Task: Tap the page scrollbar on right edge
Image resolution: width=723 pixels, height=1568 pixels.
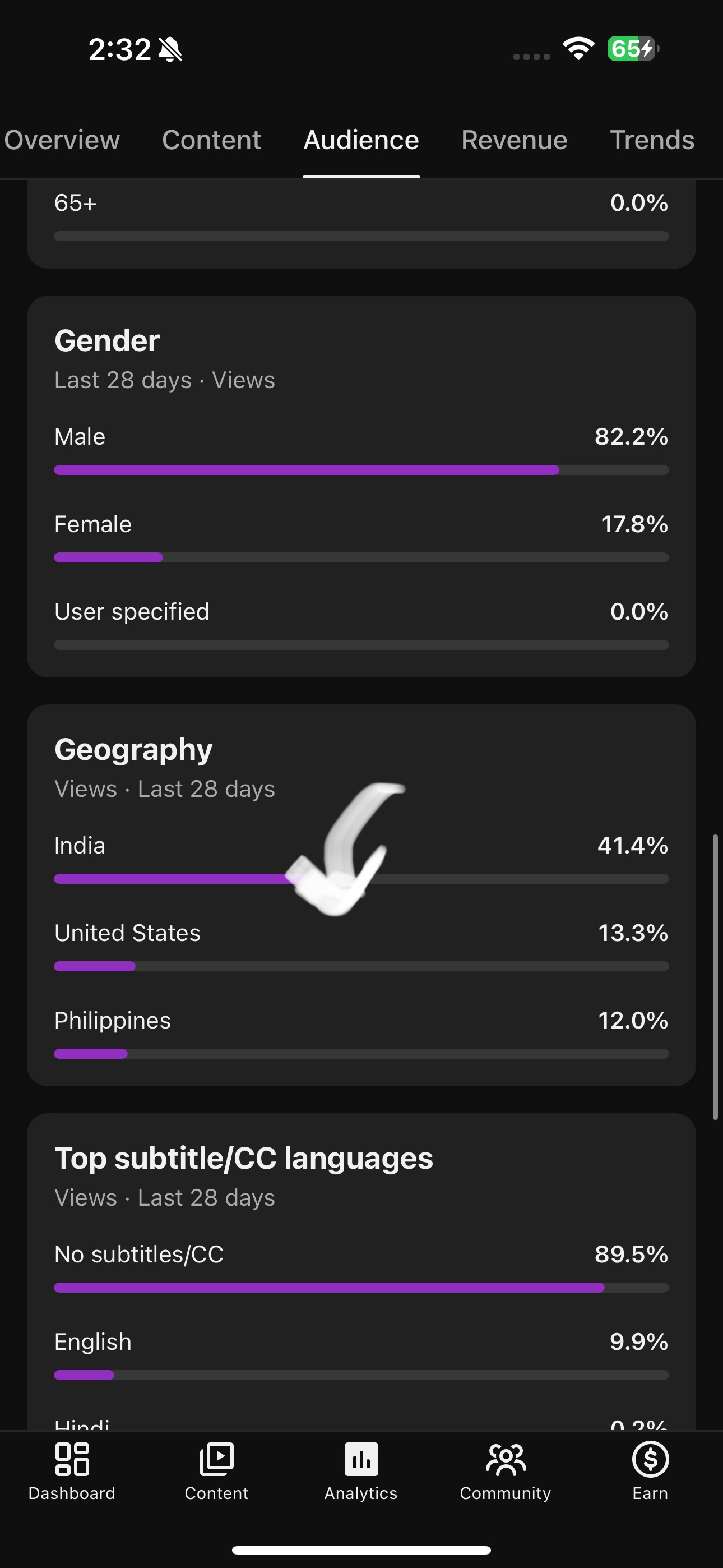Action: tap(716, 977)
